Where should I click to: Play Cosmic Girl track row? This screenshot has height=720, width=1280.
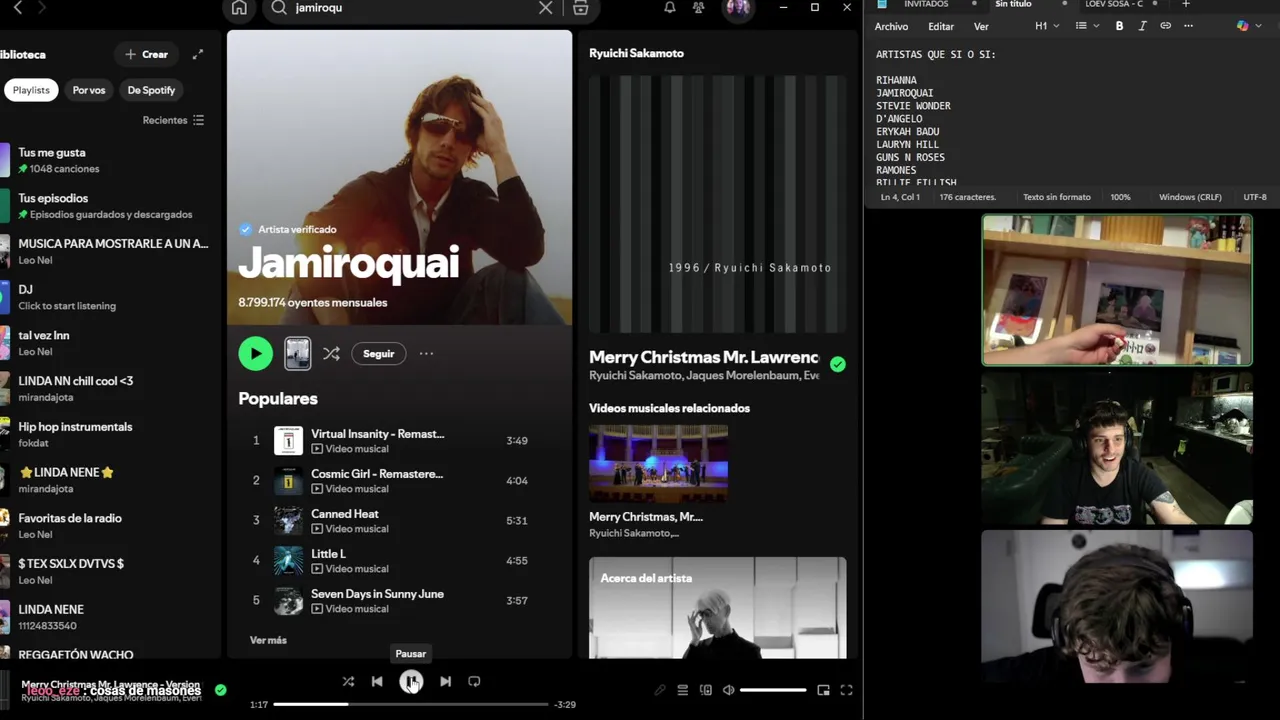[x=398, y=480]
